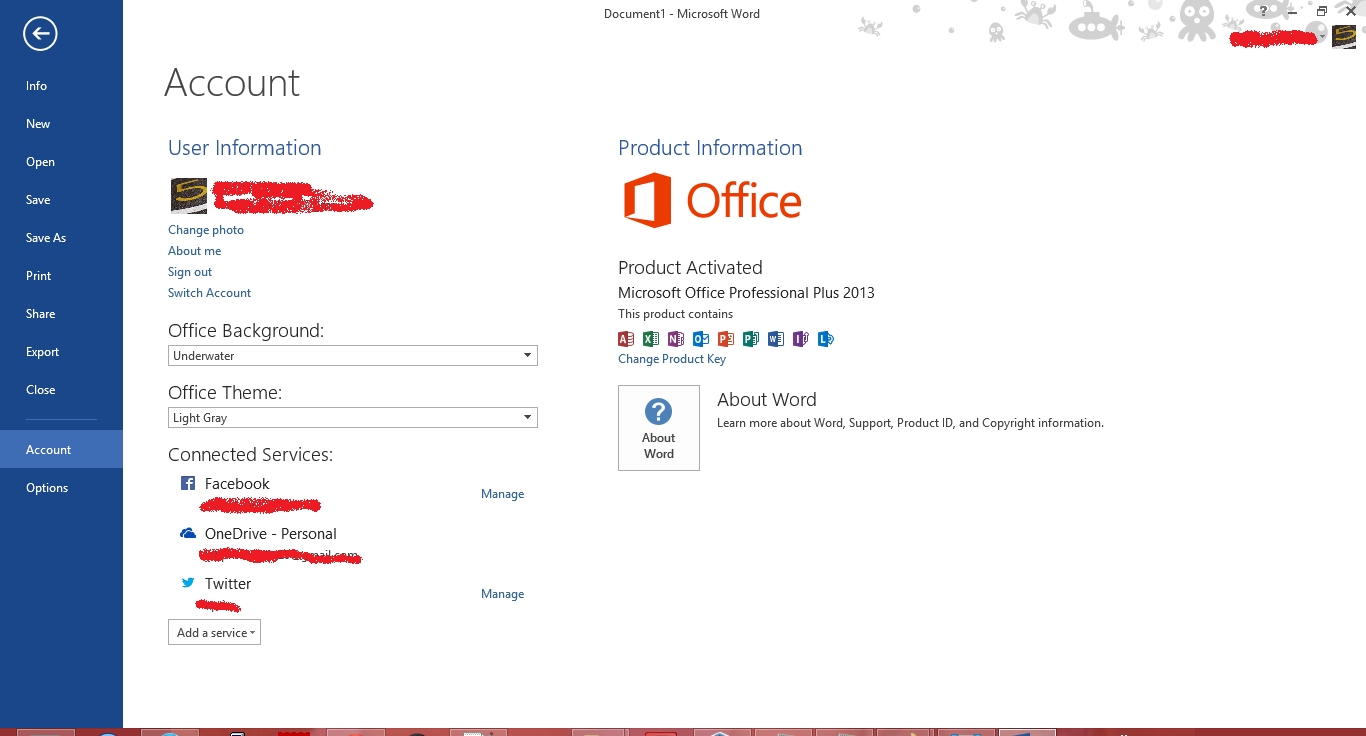Open the Office Background dropdown showing Underwater
Viewport: 1366px width, 736px height.
click(353, 355)
